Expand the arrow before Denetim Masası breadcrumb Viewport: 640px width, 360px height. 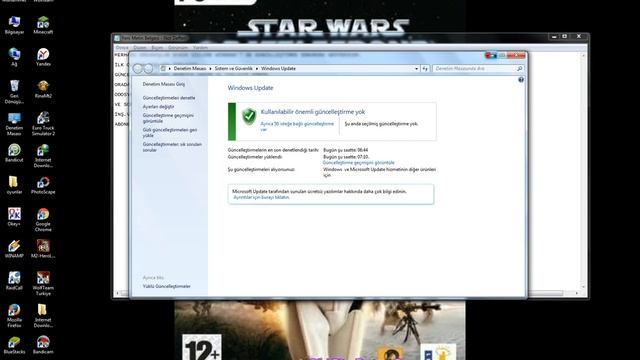[170, 69]
